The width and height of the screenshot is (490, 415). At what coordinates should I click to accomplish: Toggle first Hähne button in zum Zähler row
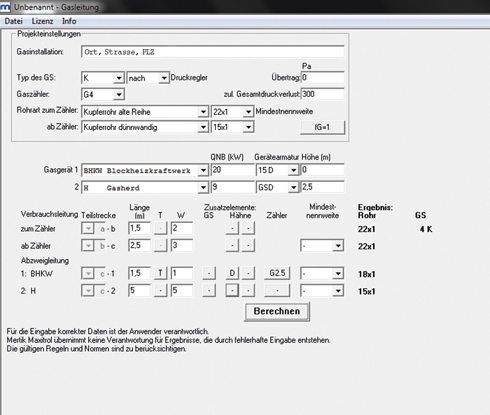tap(232, 228)
